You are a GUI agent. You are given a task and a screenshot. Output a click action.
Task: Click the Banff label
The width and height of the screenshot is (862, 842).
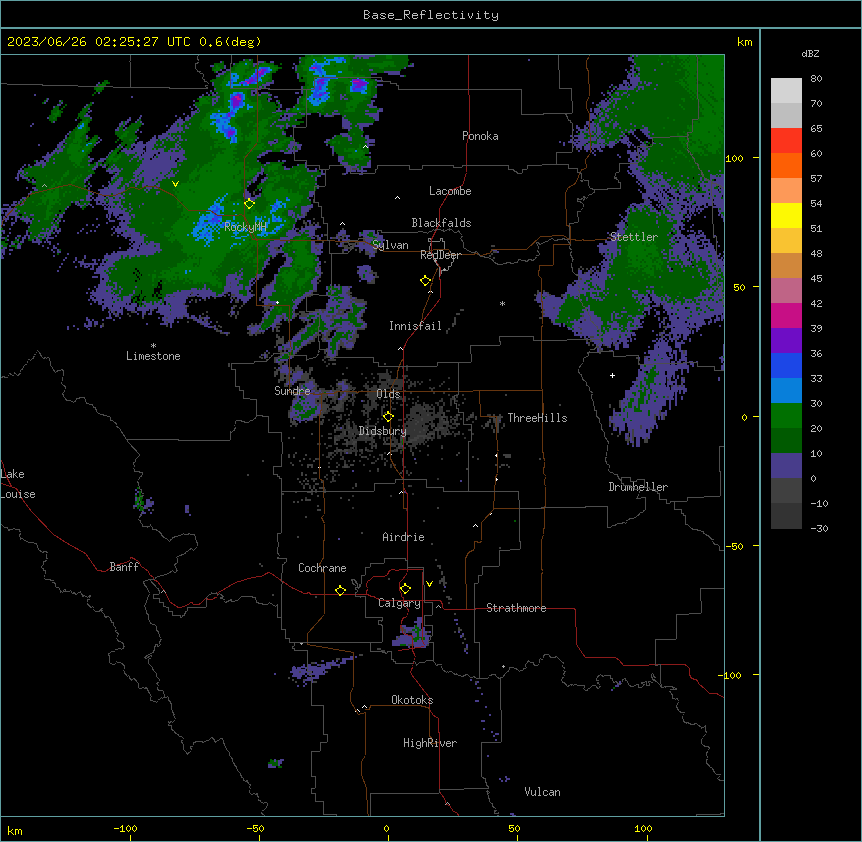point(124,567)
